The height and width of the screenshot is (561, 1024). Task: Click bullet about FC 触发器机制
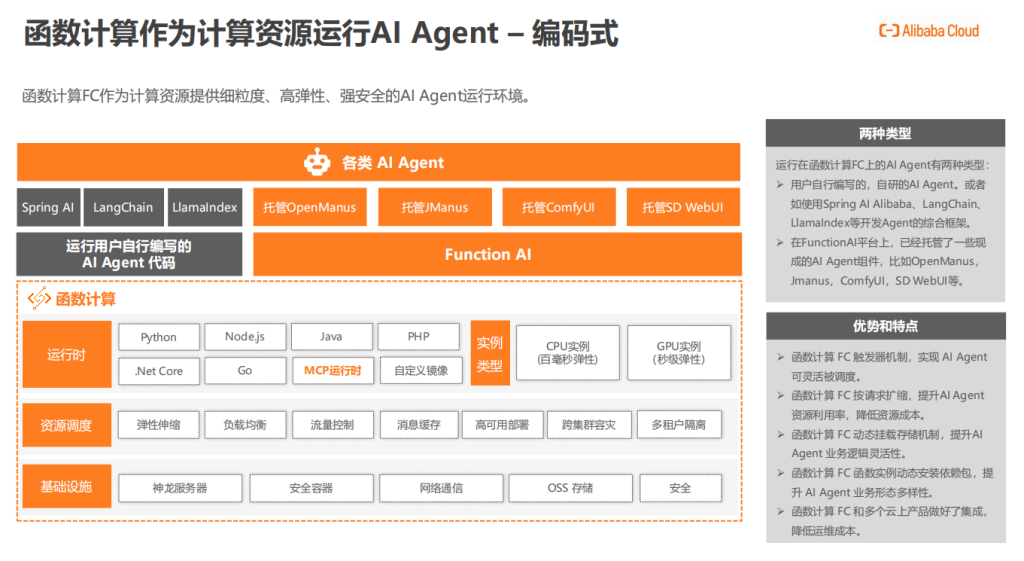coord(883,366)
